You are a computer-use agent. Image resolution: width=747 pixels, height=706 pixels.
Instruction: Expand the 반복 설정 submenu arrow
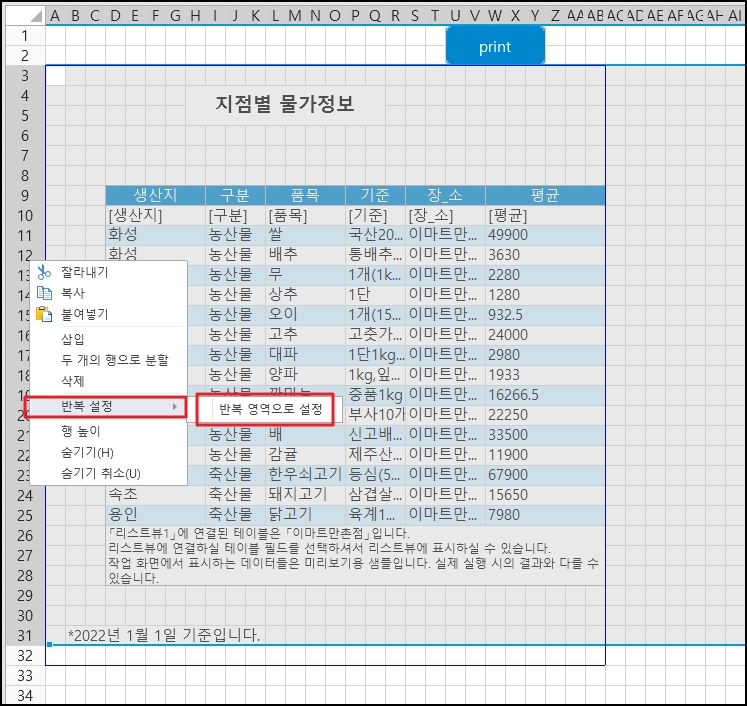tap(176, 407)
